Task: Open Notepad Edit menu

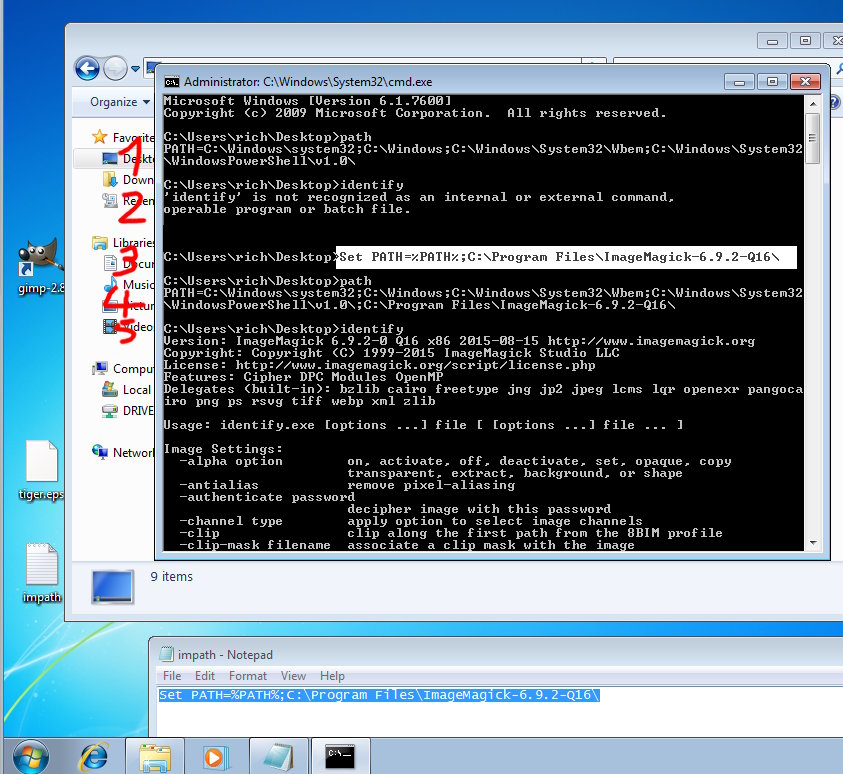Action: [205, 676]
